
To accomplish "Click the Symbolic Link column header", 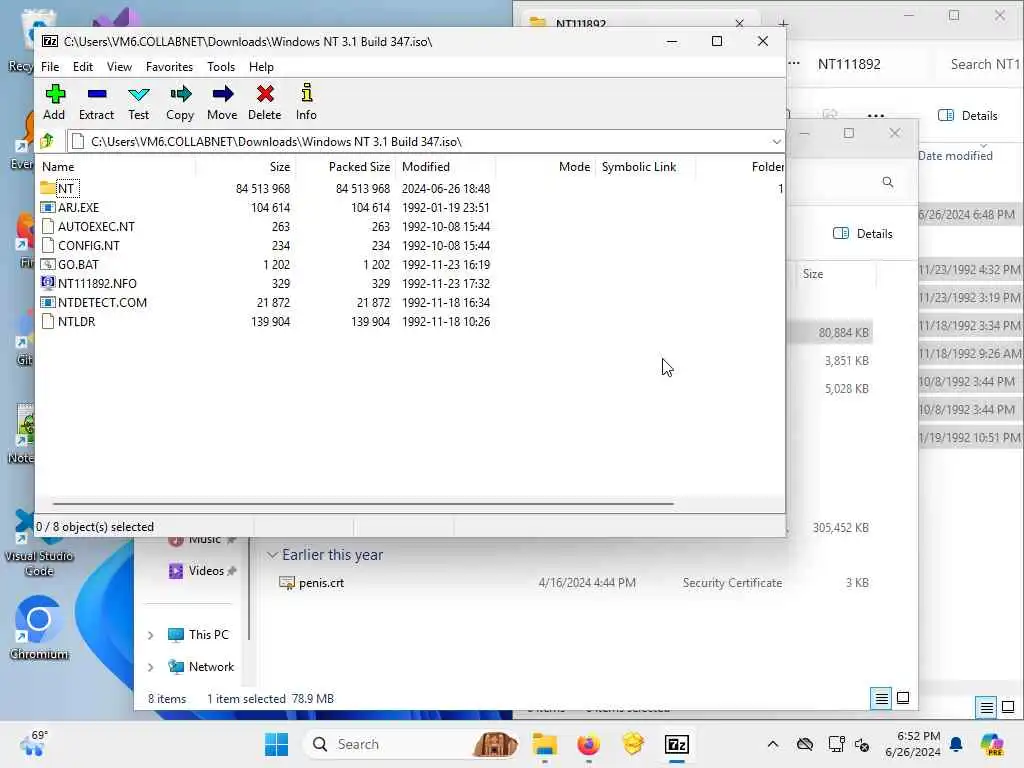I will (645, 167).
